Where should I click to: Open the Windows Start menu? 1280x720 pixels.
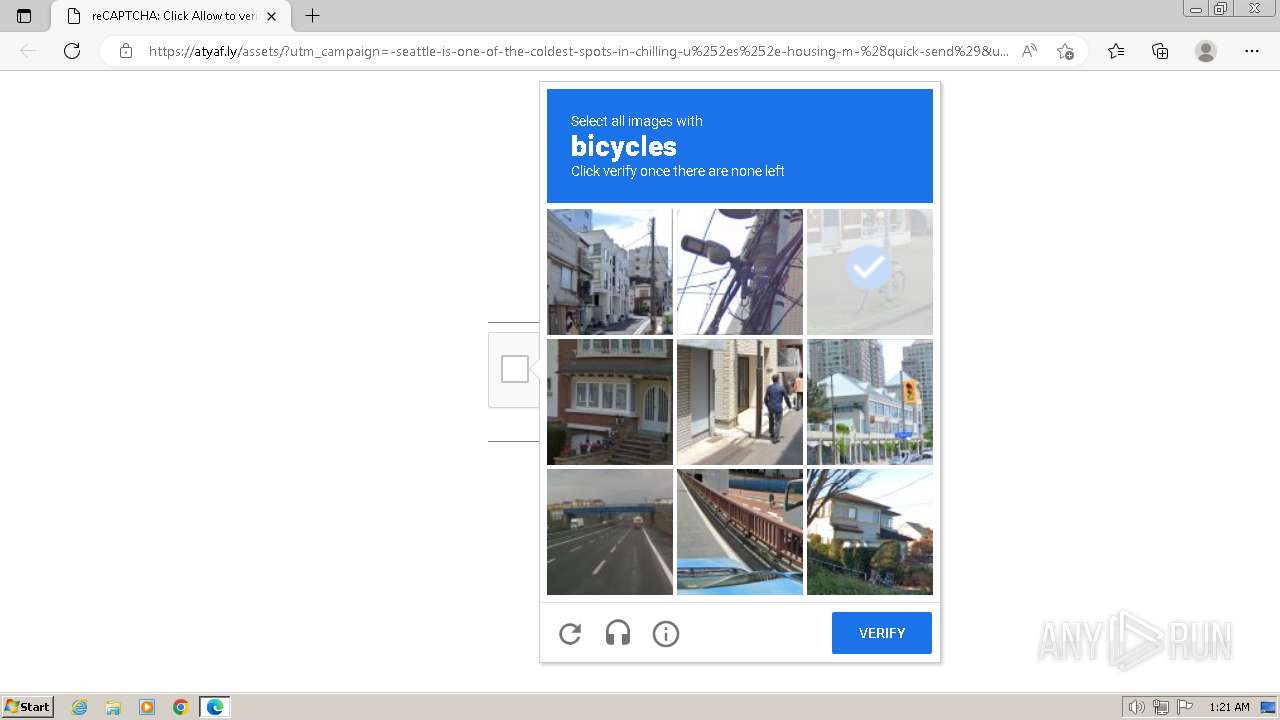pos(27,707)
